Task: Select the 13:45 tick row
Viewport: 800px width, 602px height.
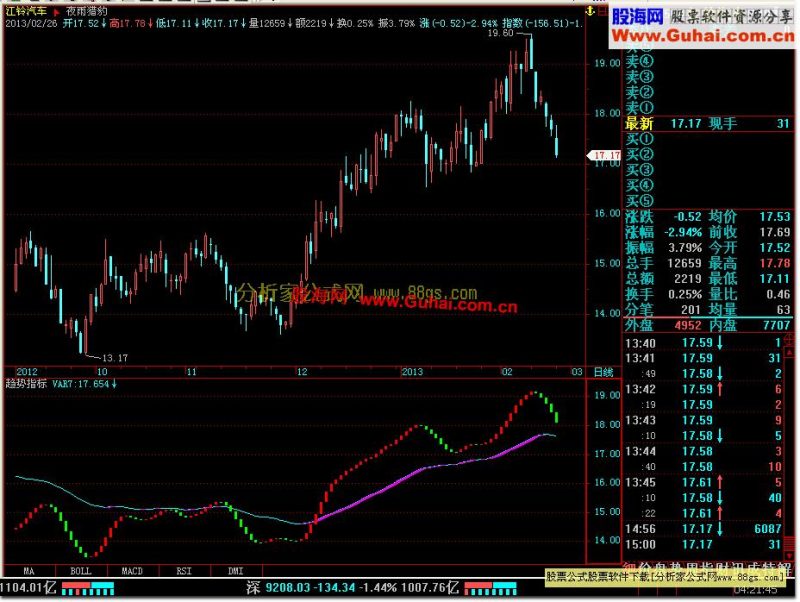Action: [x=704, y=482]
